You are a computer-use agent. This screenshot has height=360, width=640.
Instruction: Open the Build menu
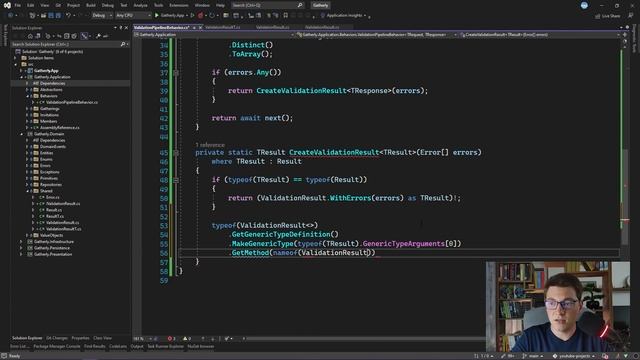[91, 5]
